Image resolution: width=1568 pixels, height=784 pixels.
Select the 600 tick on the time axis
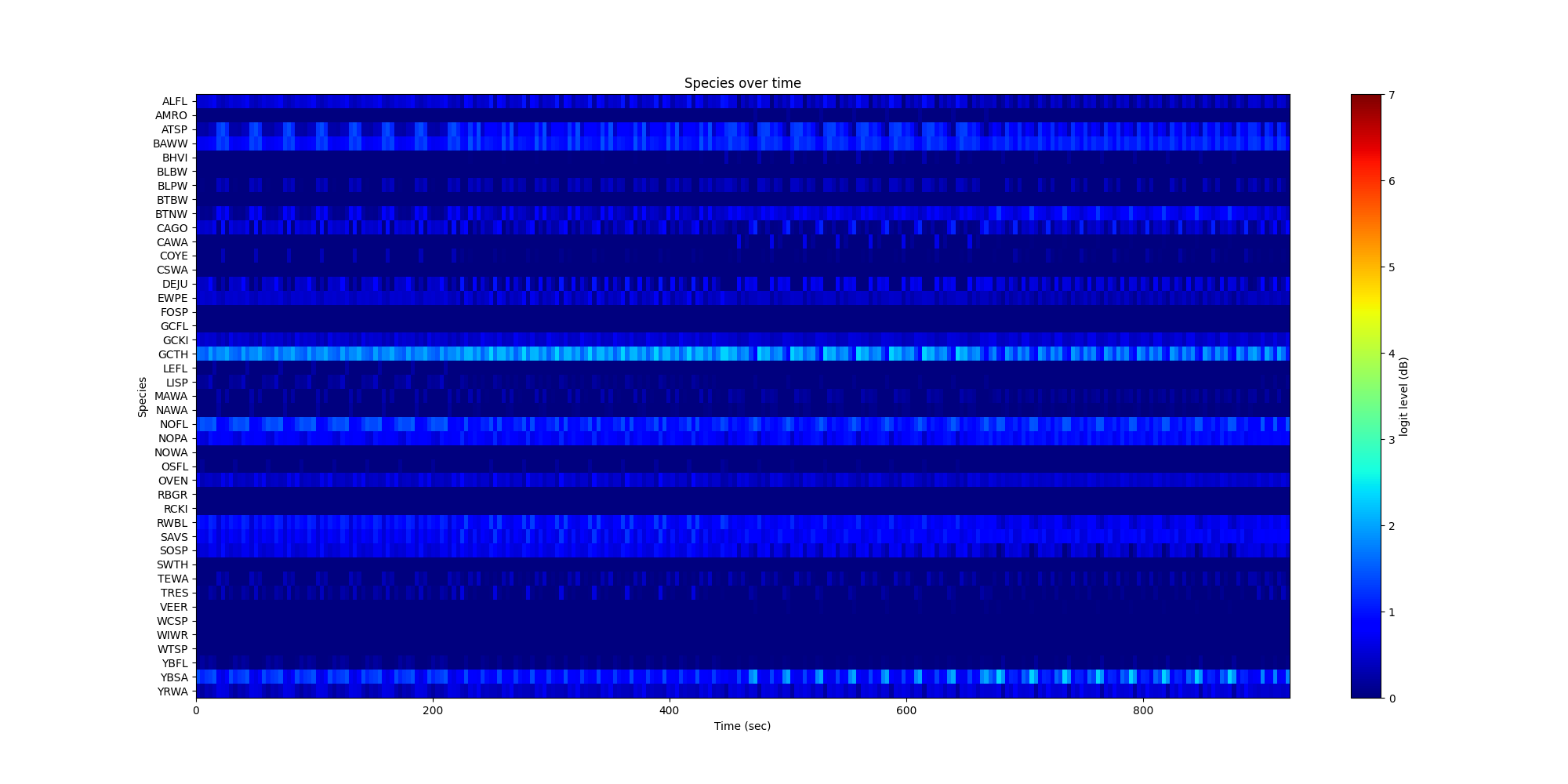click(x=906, y=710)
